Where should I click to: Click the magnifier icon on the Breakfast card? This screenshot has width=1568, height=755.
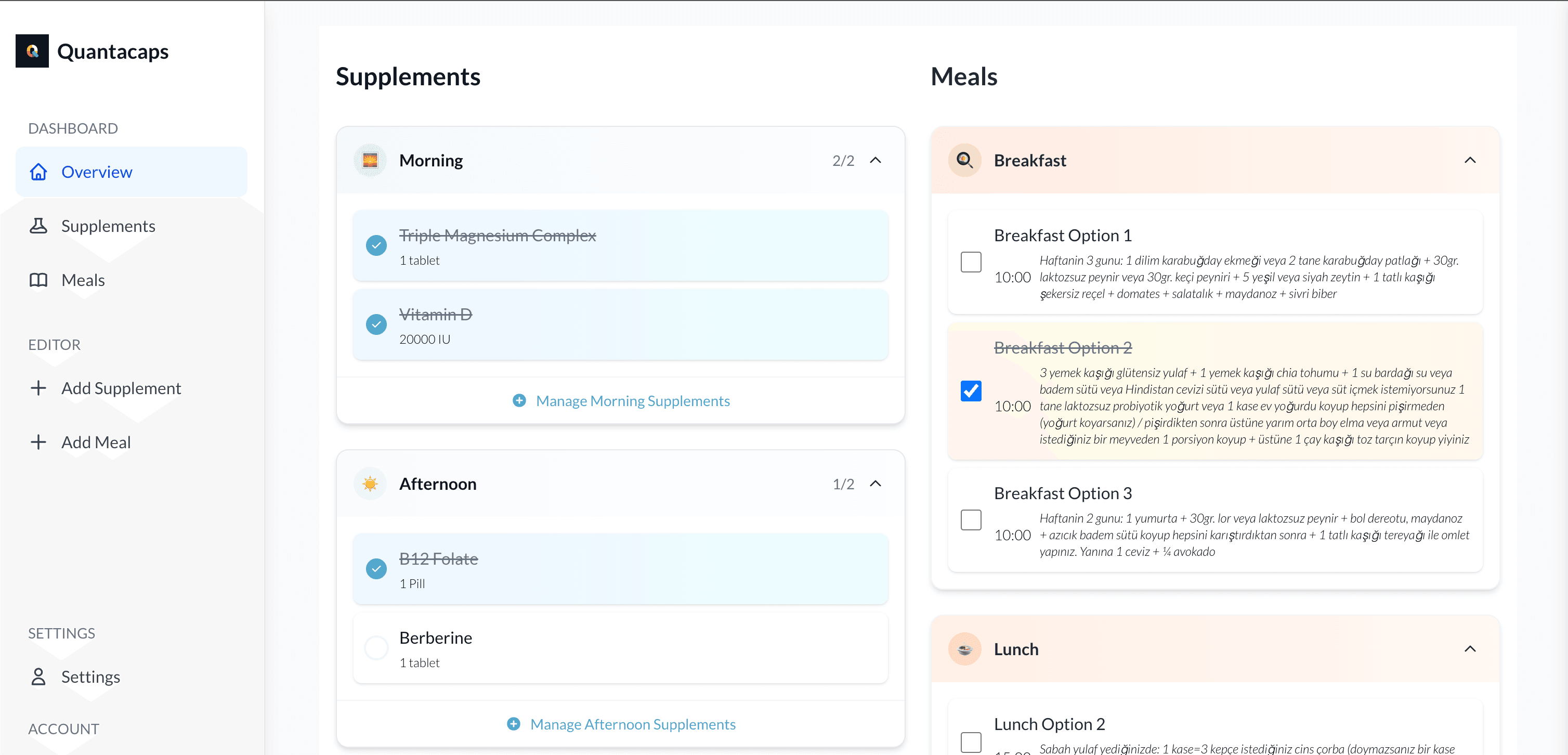965,160
